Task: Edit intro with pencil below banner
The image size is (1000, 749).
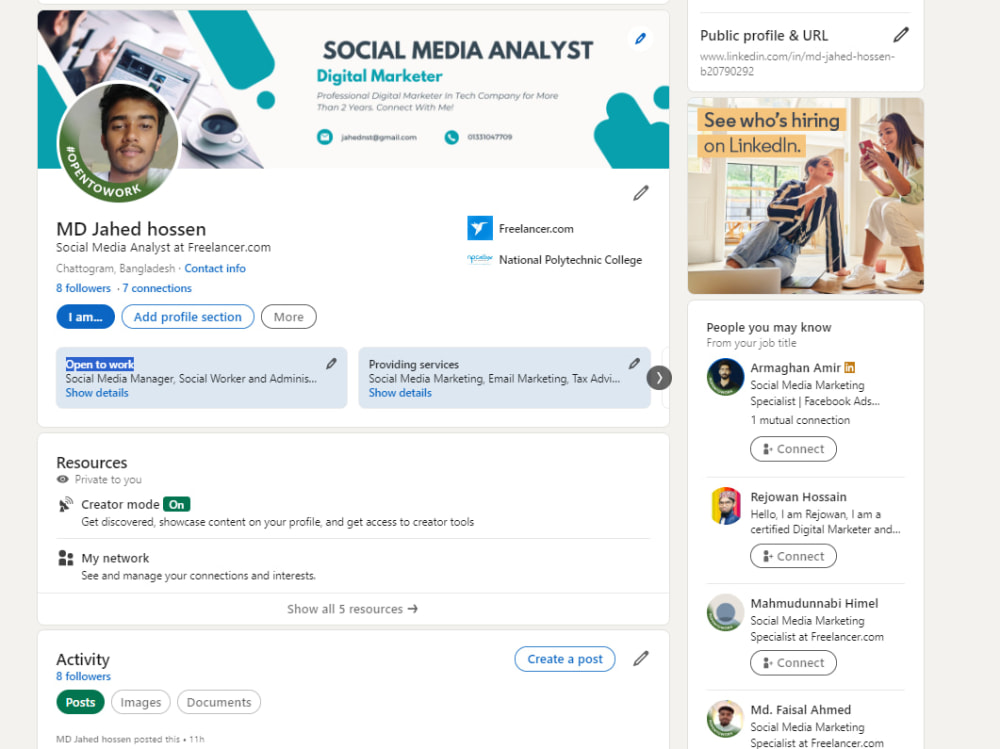Action: tap(641, 193)
